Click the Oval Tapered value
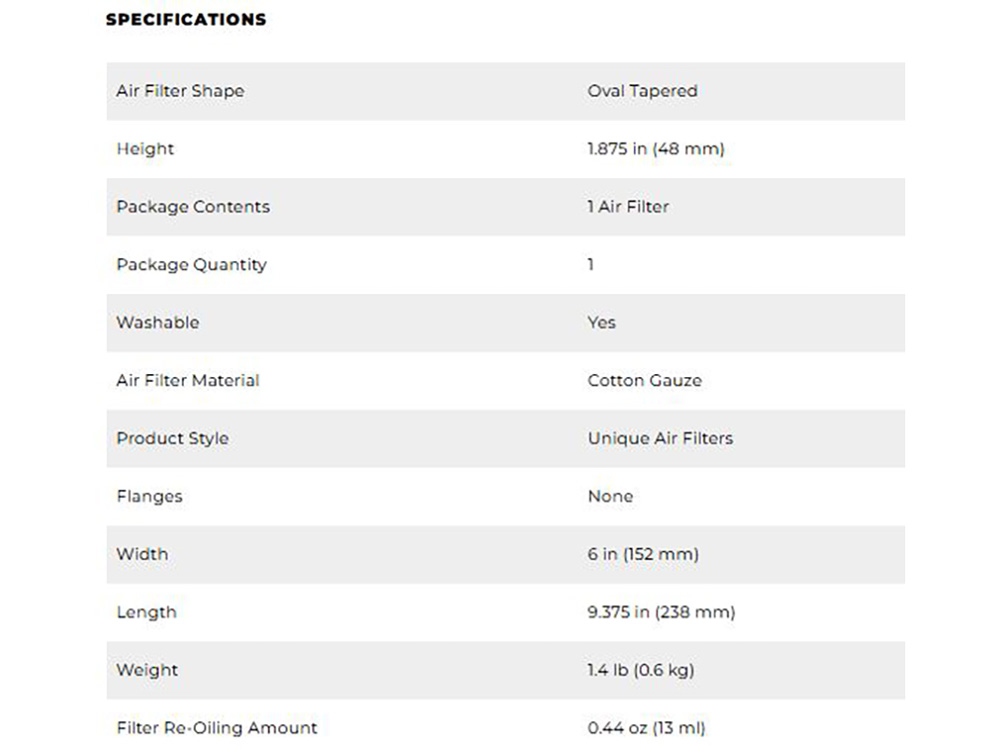This screenshot has height=750, width=1000. pos(642,91)
